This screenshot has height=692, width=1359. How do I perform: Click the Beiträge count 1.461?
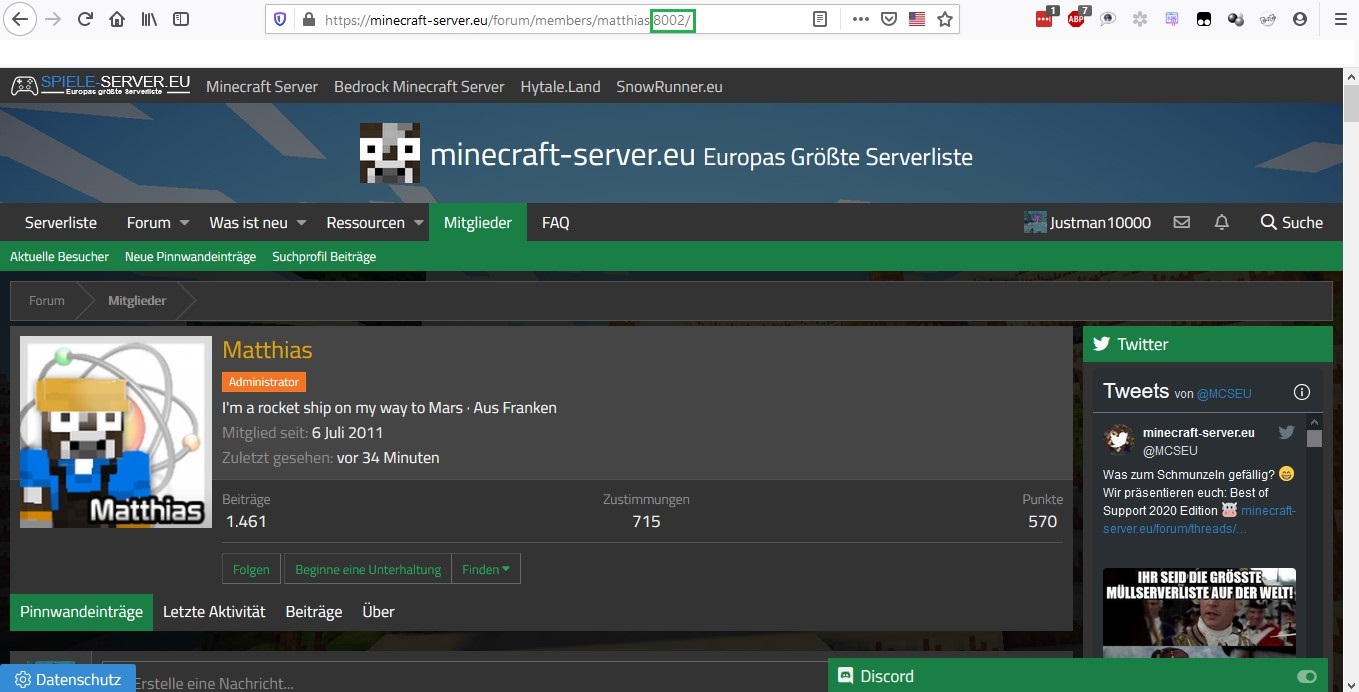246,521
